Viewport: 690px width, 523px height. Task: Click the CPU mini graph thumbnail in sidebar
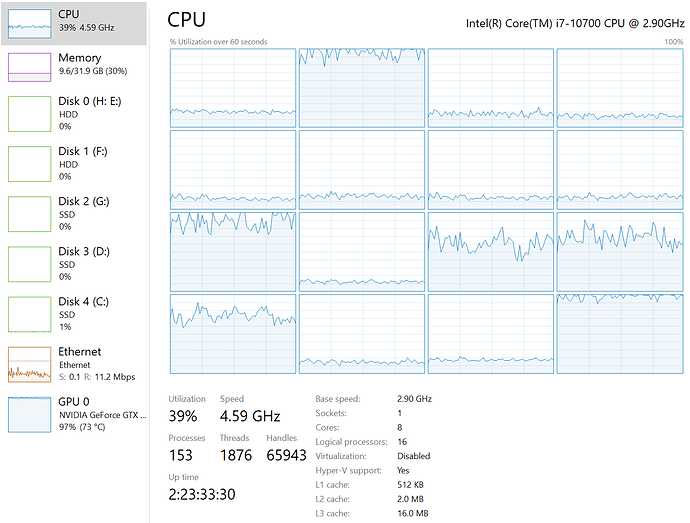pyautogui.click(x=29, y=22)
